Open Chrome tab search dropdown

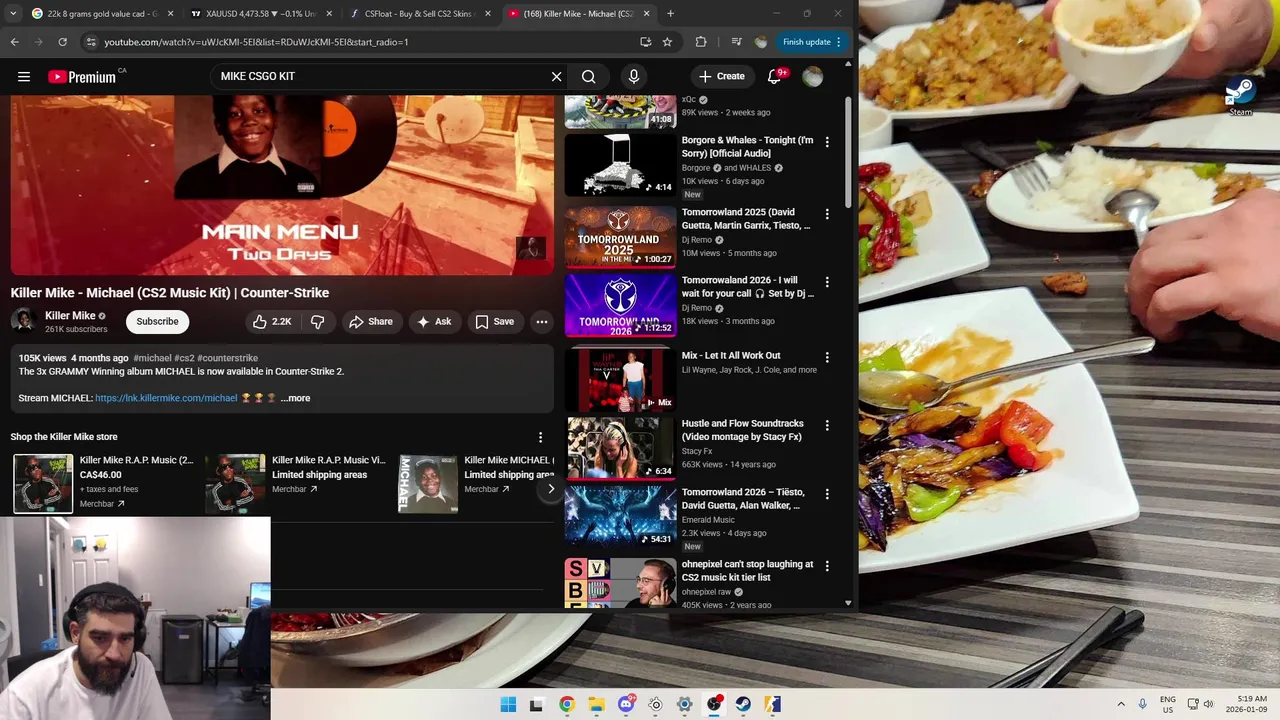[12, 14]
